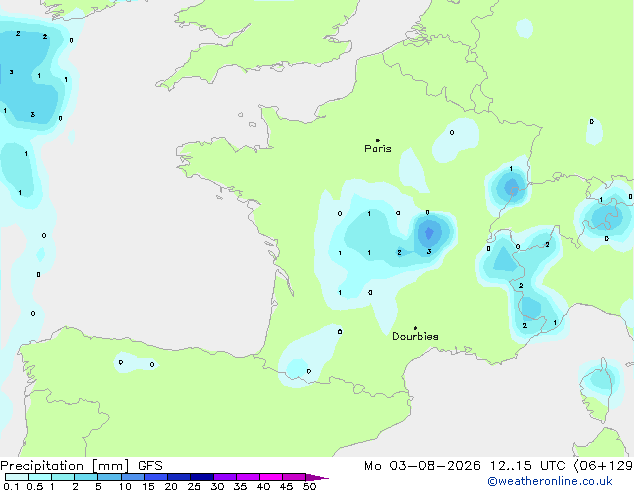
Task: Select the legend swatch between 45 and 50
Action: pos(294,477)
